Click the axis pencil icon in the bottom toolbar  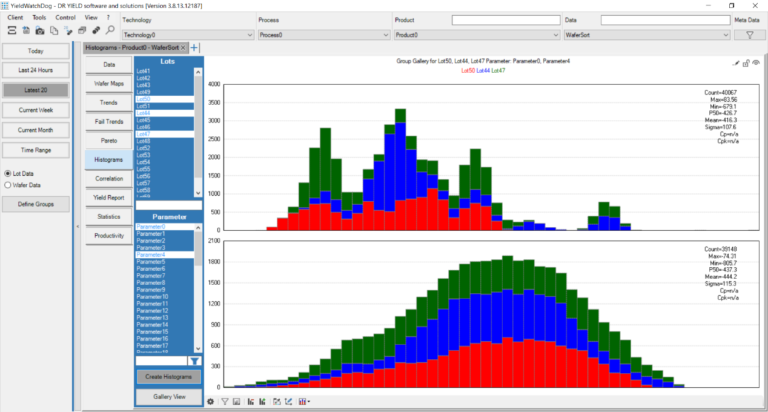(288, 402)
